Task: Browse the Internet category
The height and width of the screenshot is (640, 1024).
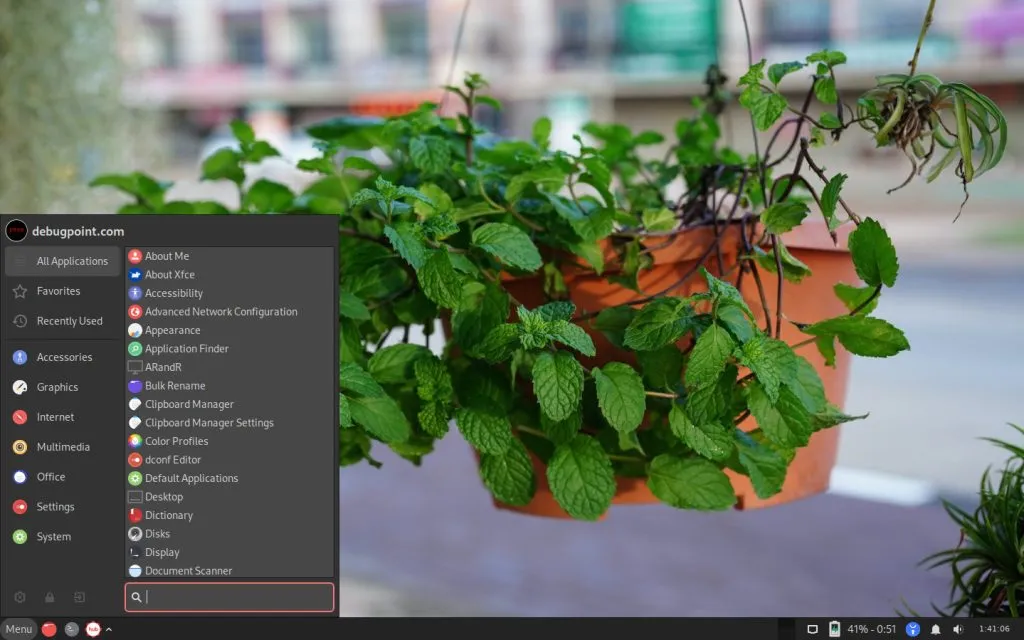Action: (63, 417)
